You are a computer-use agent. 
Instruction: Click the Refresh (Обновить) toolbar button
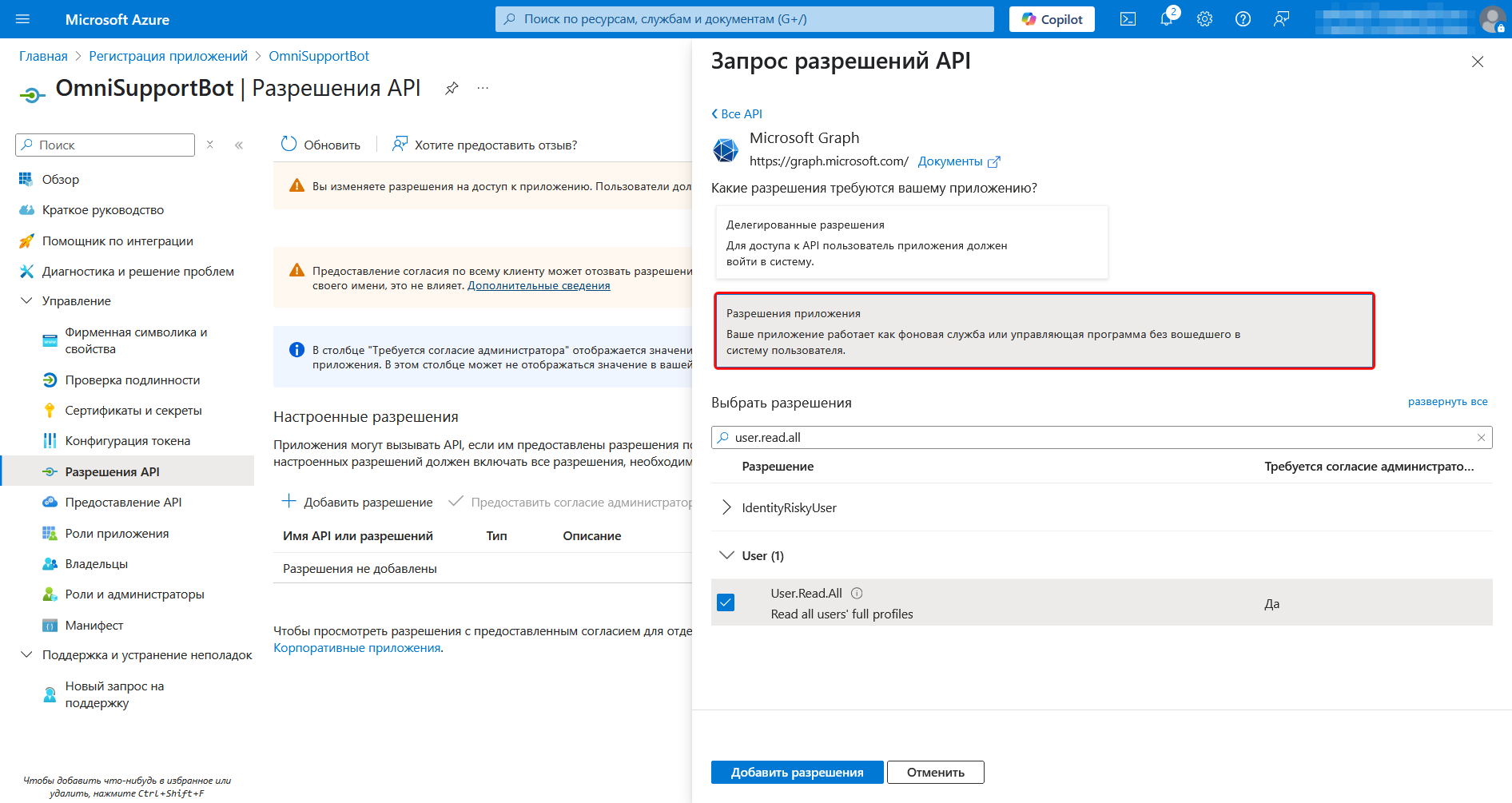pyautogui.click(x=320, y=145)
